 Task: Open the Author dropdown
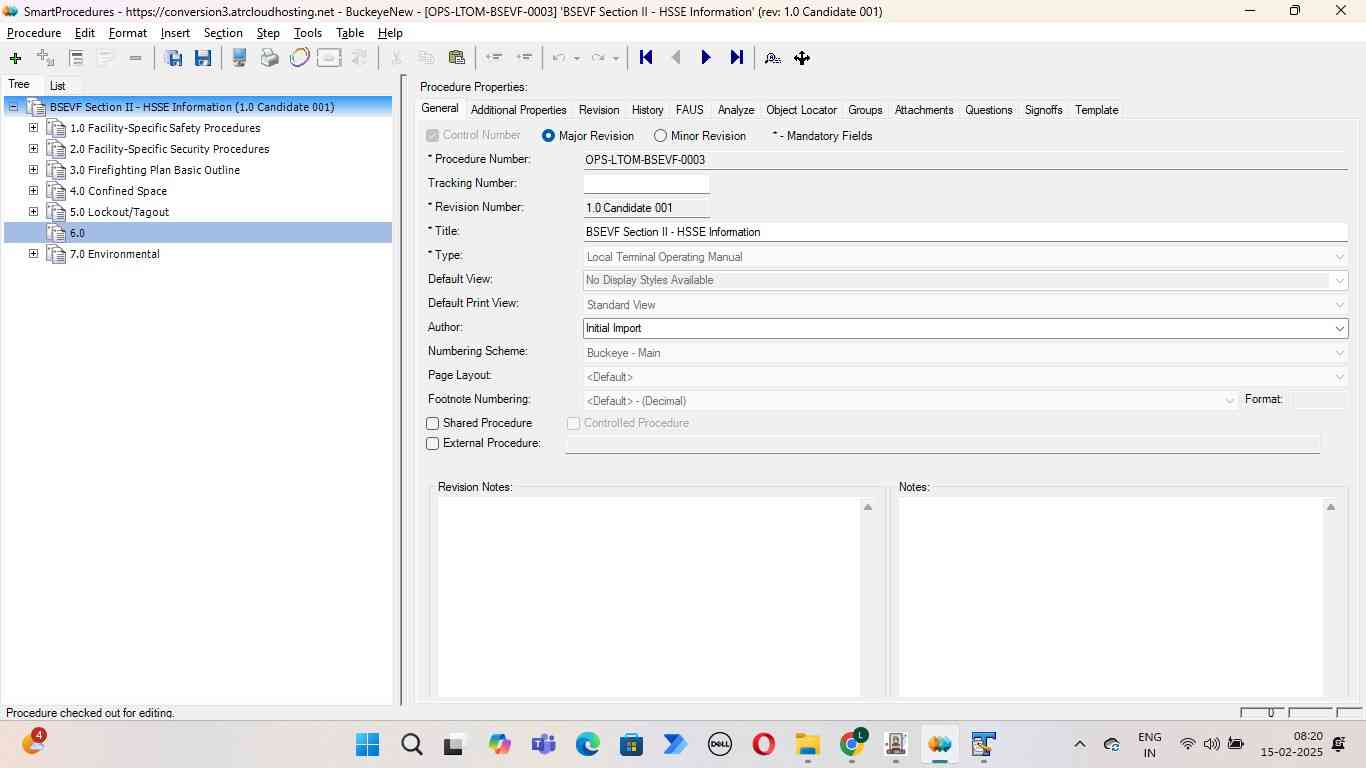(1339, 328)
